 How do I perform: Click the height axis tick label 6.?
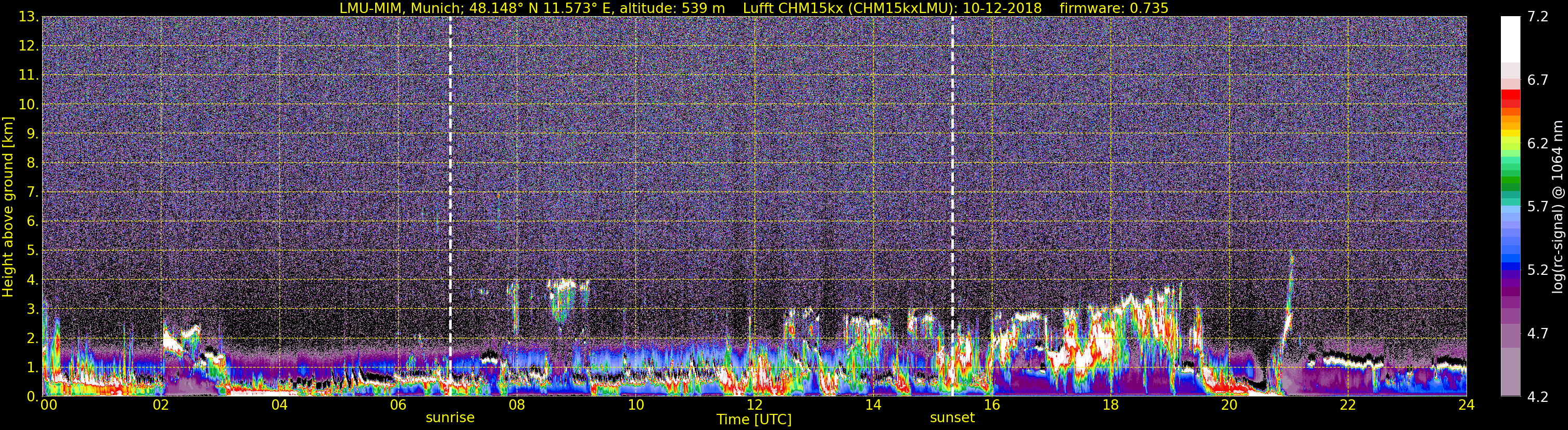click(x=33, y=222)
